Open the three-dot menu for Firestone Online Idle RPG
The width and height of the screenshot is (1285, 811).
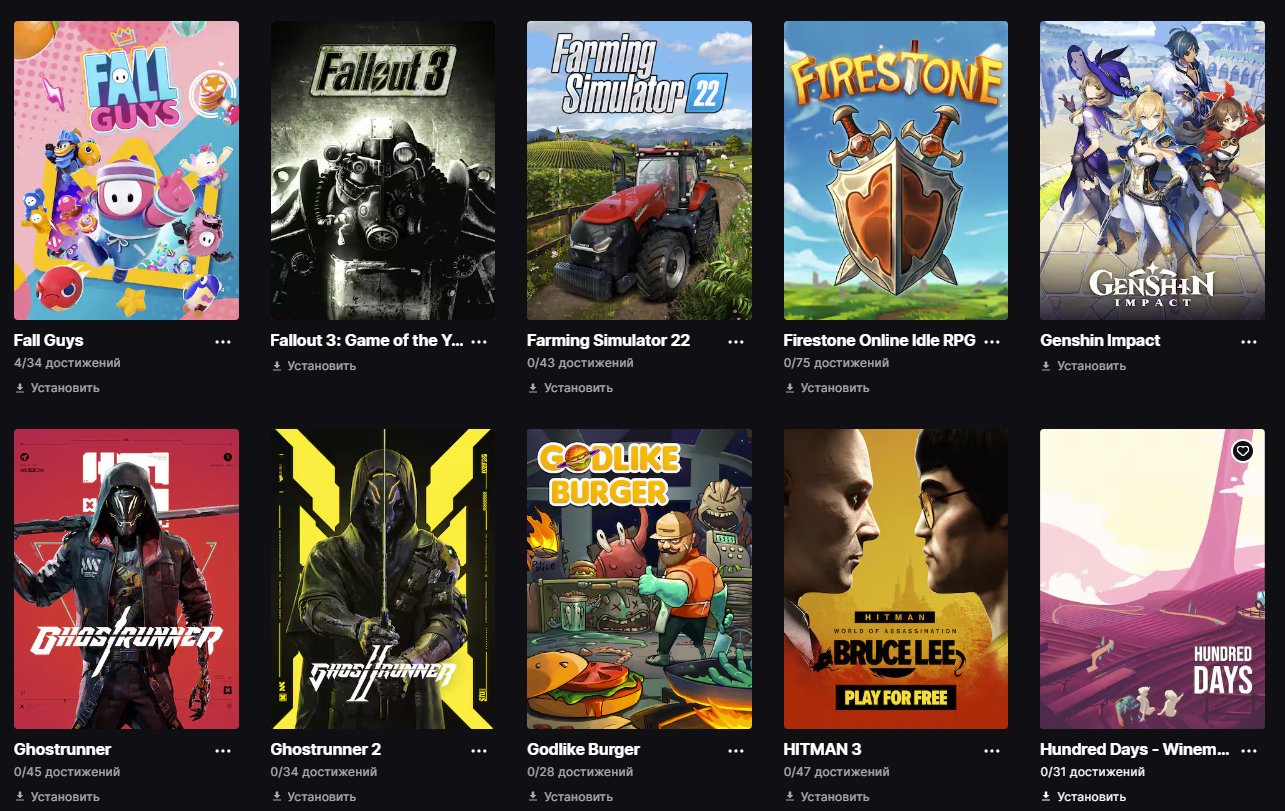click(992, 341)
